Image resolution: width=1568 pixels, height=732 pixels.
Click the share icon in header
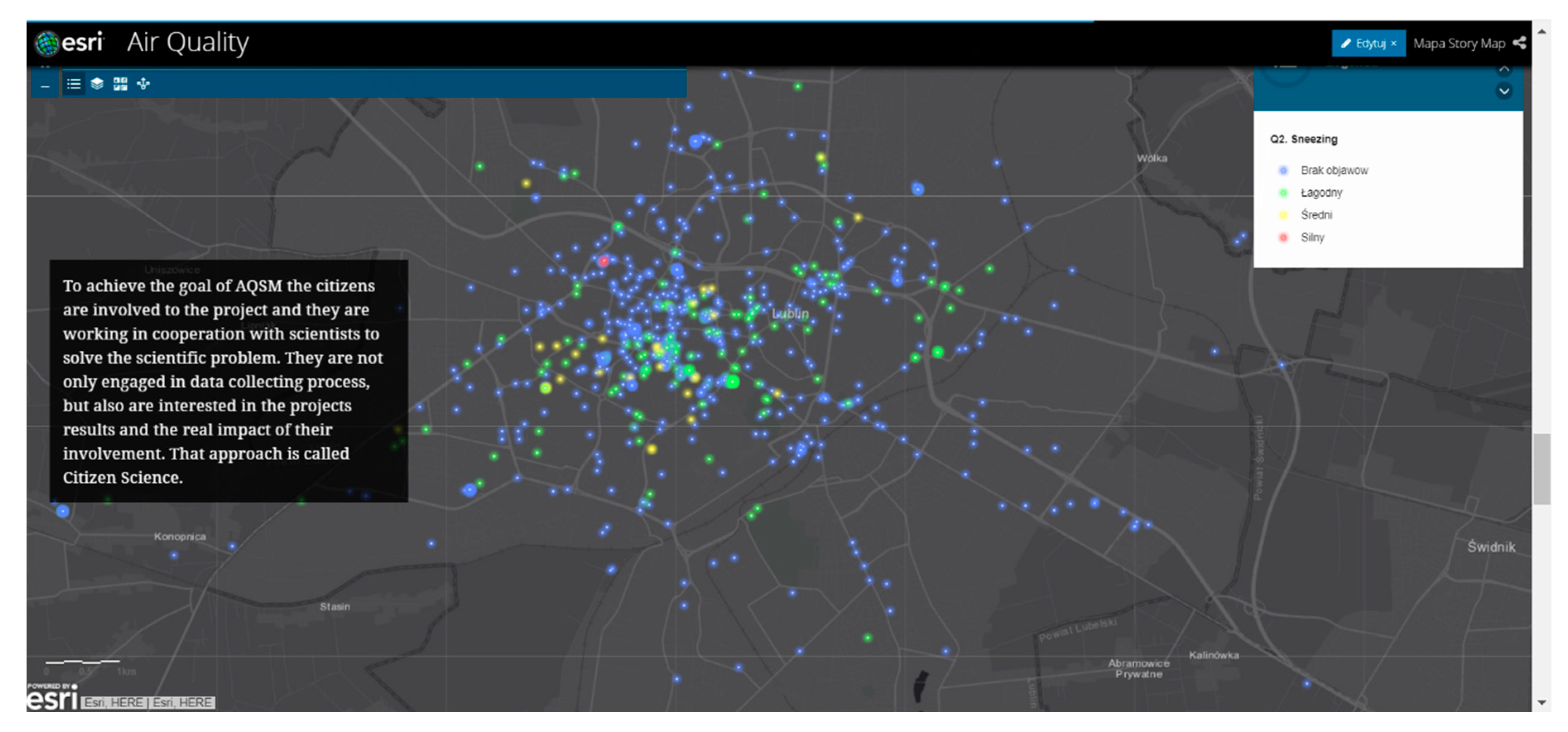tap(1520, 43)
